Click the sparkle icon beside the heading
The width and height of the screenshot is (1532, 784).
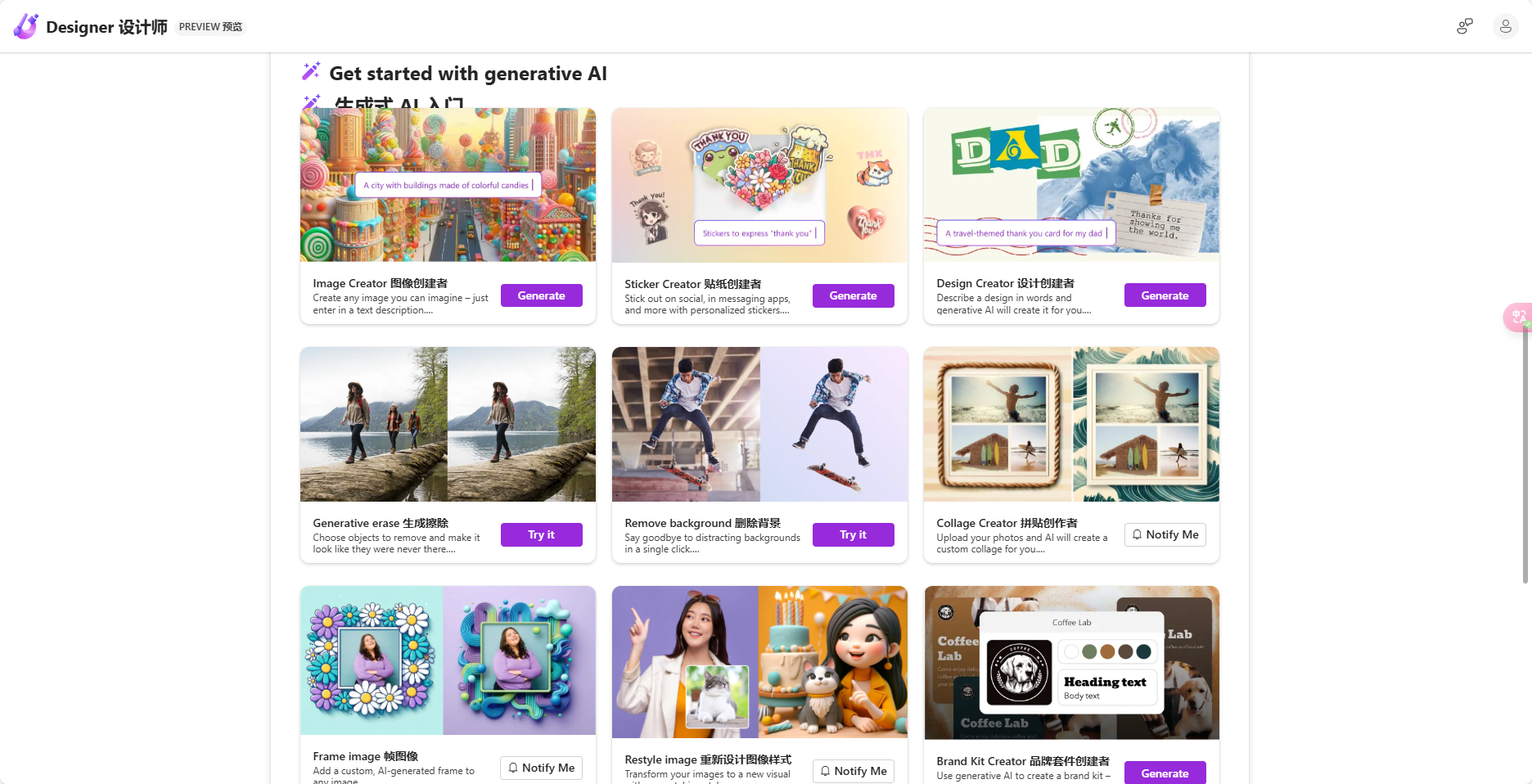click(310, 71)
